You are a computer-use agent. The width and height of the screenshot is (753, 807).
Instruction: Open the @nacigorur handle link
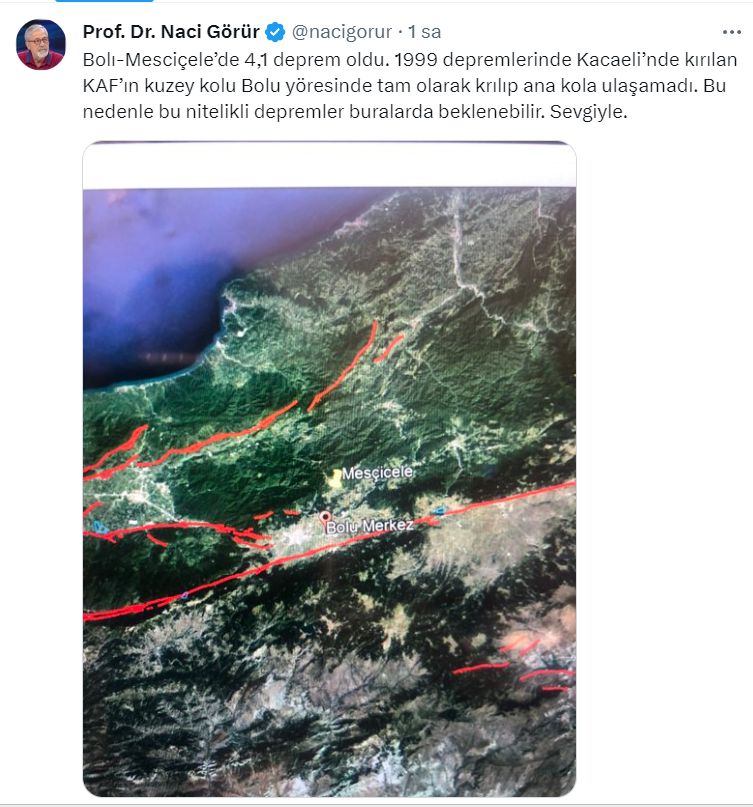coord(342,32)
